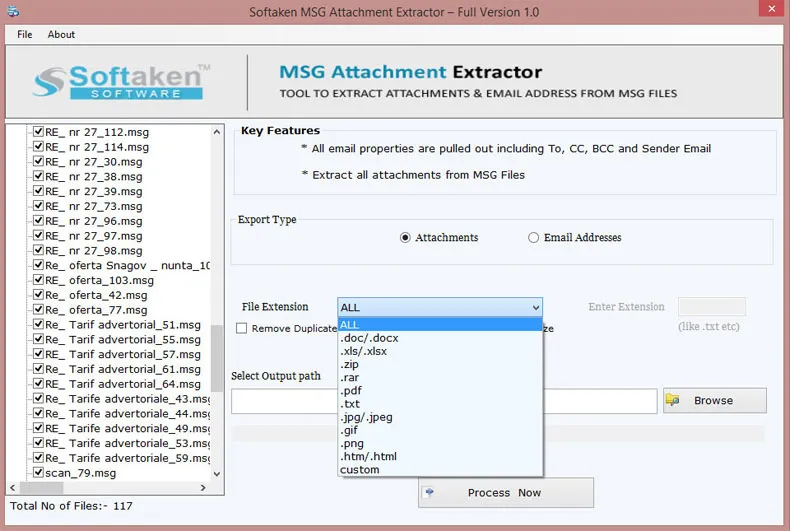Uncheck RE_ oferta_103.msg file
Screen dimensions: 790x531
[38, 280]
